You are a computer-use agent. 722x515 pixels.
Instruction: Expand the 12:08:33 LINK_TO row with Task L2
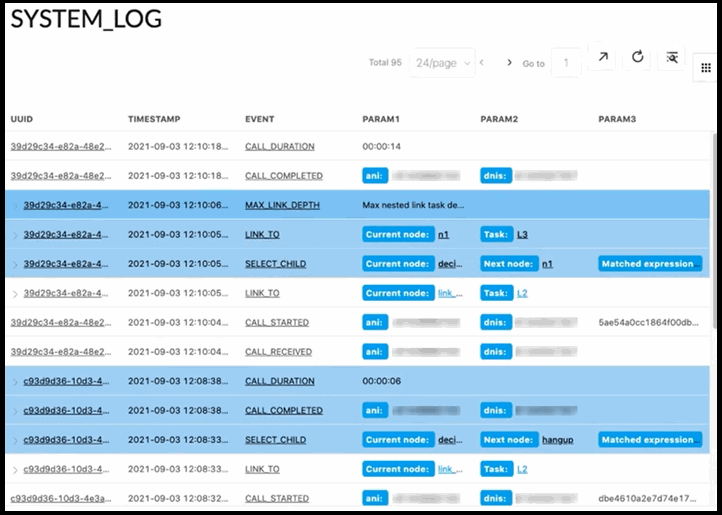[15, 470]
